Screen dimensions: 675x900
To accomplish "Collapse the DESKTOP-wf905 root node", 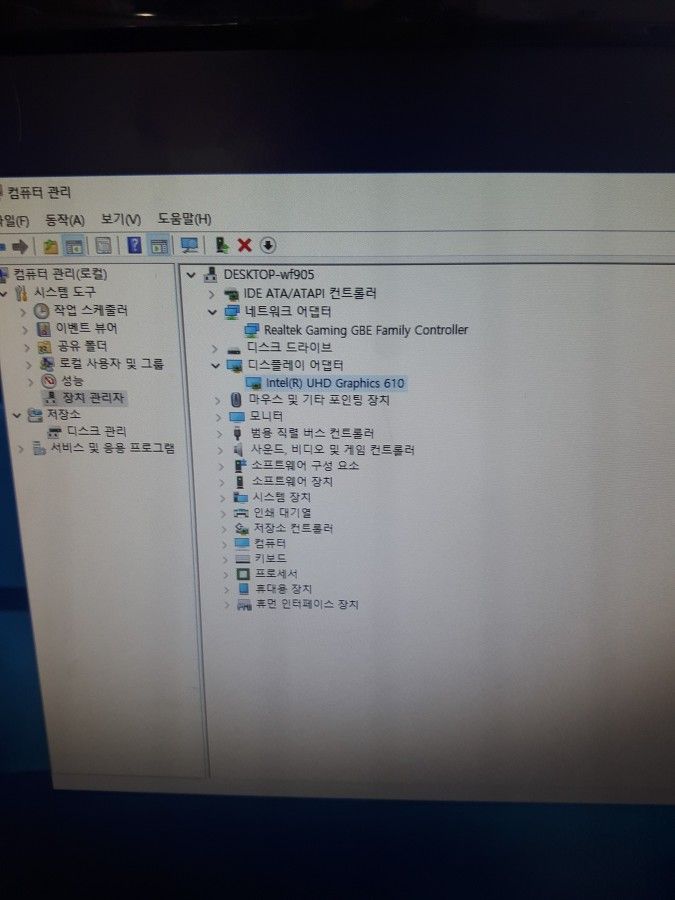I will click(191, 275).
